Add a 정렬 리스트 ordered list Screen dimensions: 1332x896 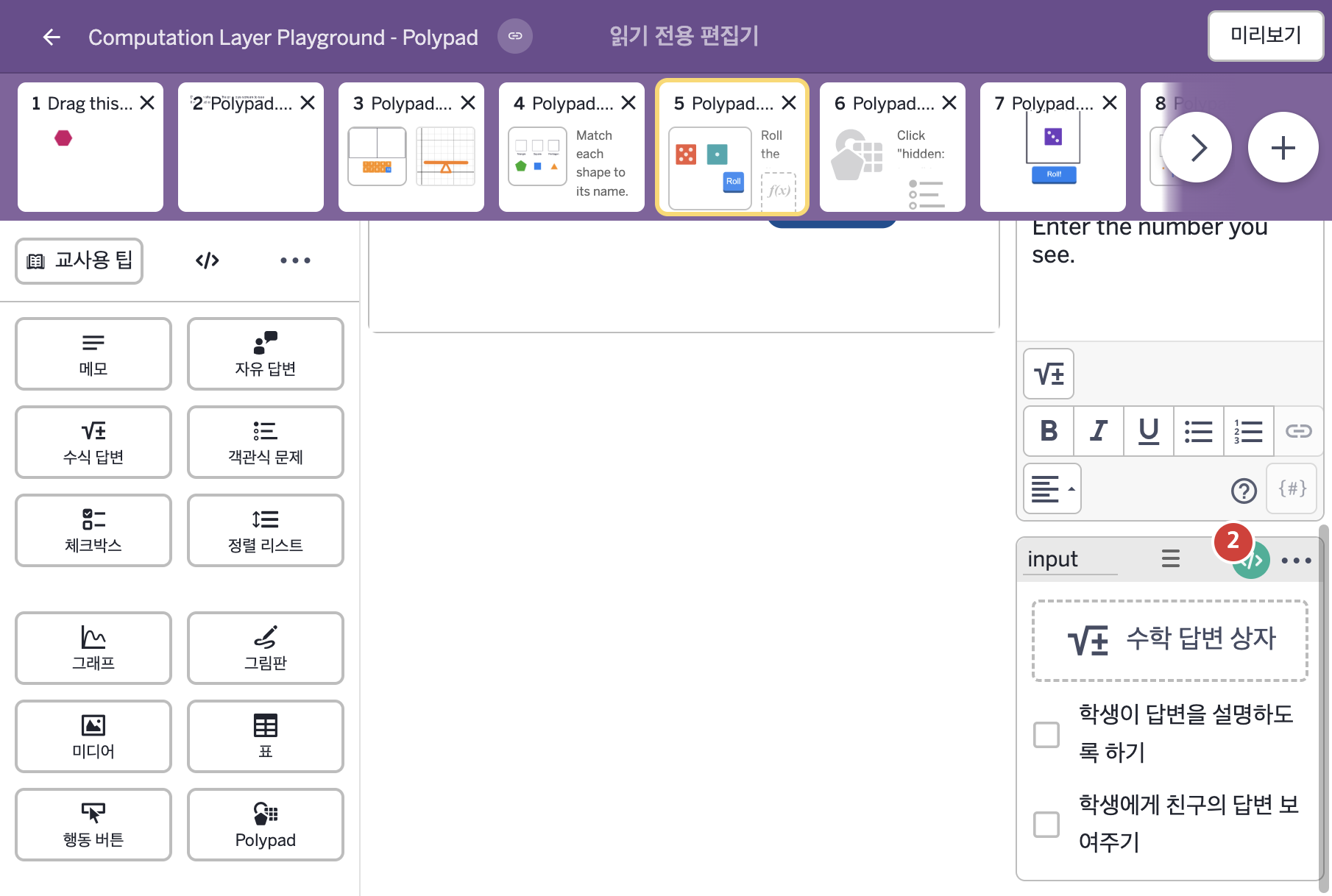tap(266, 530)
